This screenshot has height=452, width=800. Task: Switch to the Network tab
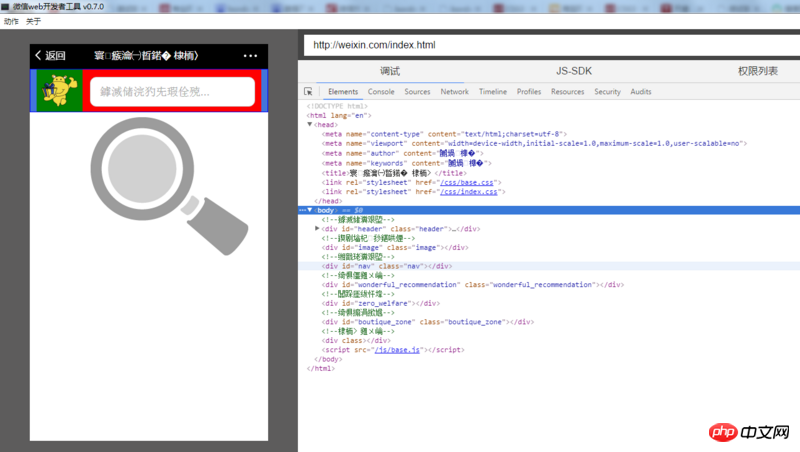tap(454, 91)
